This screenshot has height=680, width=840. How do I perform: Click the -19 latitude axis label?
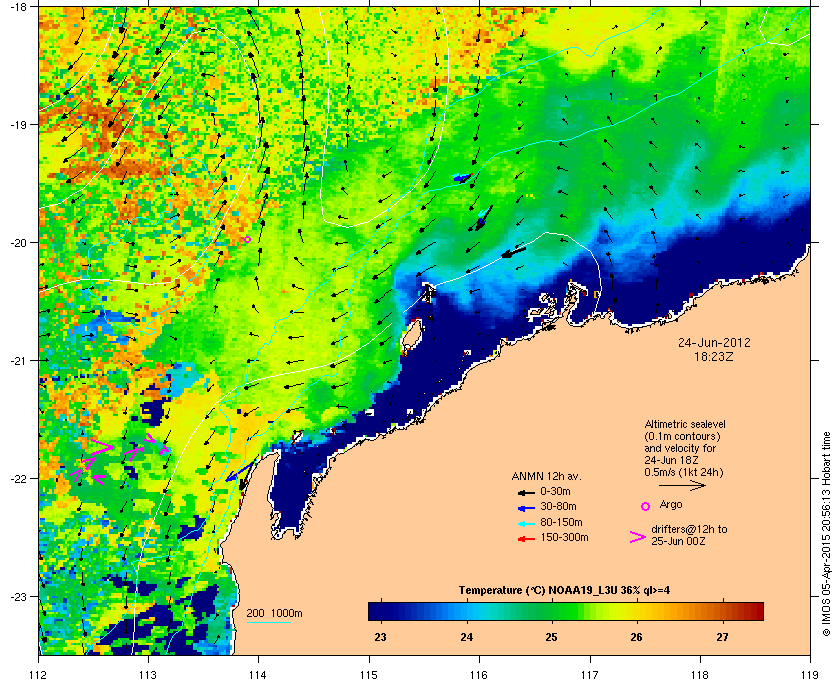(19, 125)
